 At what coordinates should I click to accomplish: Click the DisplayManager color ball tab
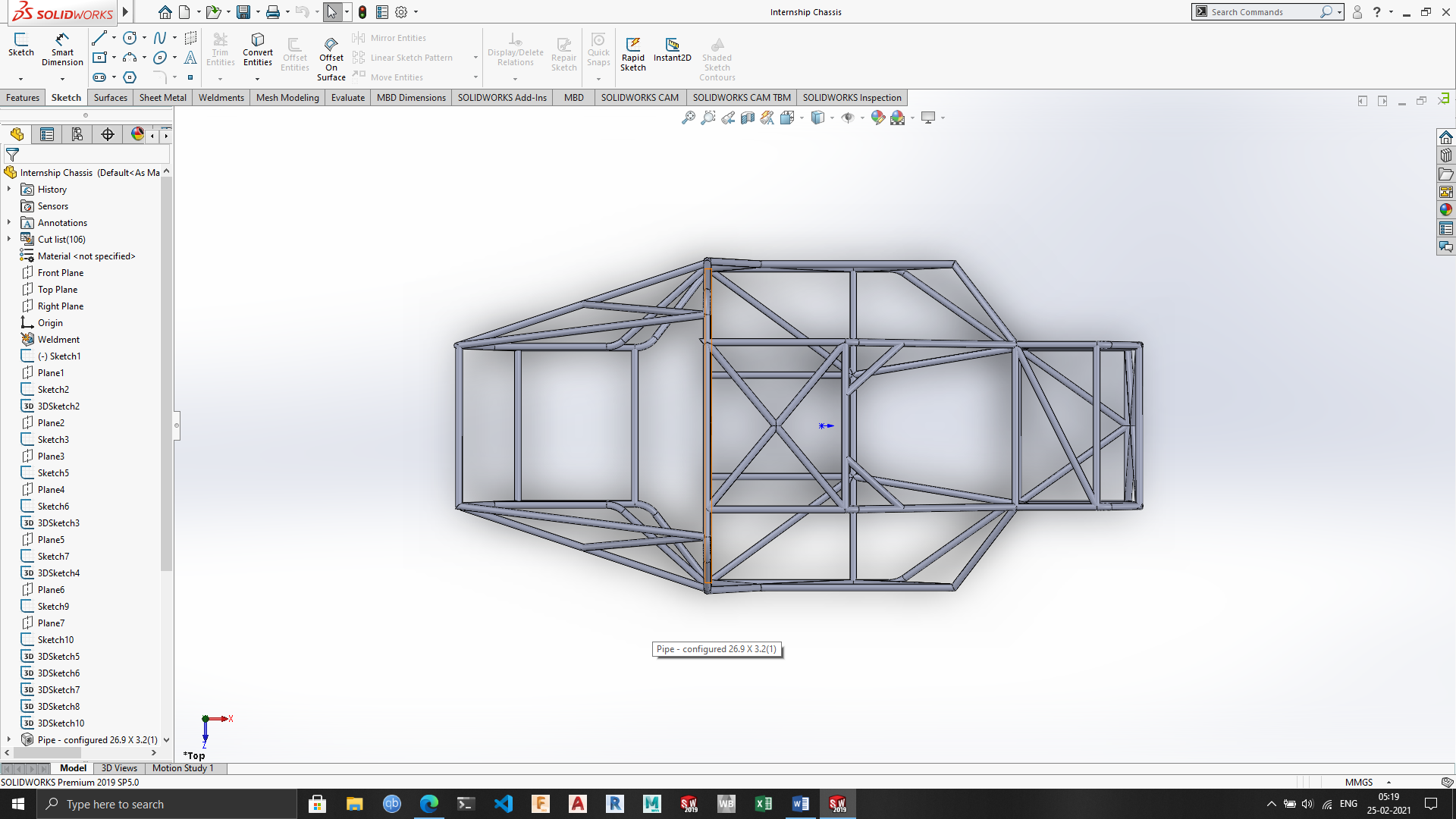coord(137,134)
